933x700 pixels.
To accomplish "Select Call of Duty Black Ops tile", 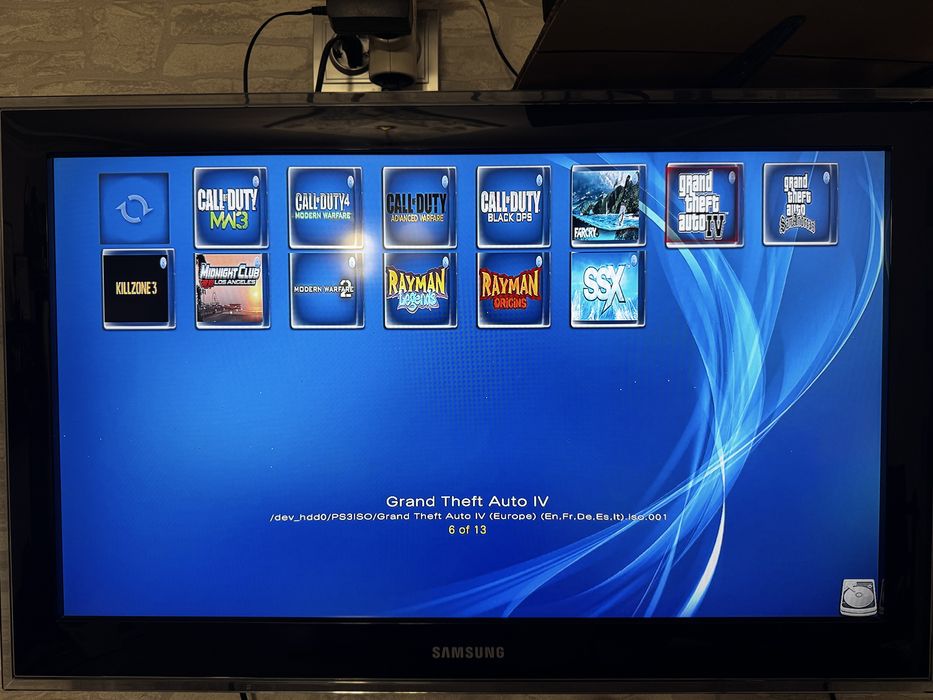I will pos(513,207).
